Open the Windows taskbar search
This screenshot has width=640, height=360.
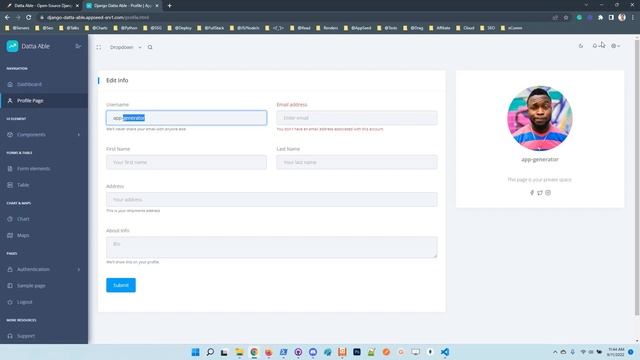[x=210, y=352]
